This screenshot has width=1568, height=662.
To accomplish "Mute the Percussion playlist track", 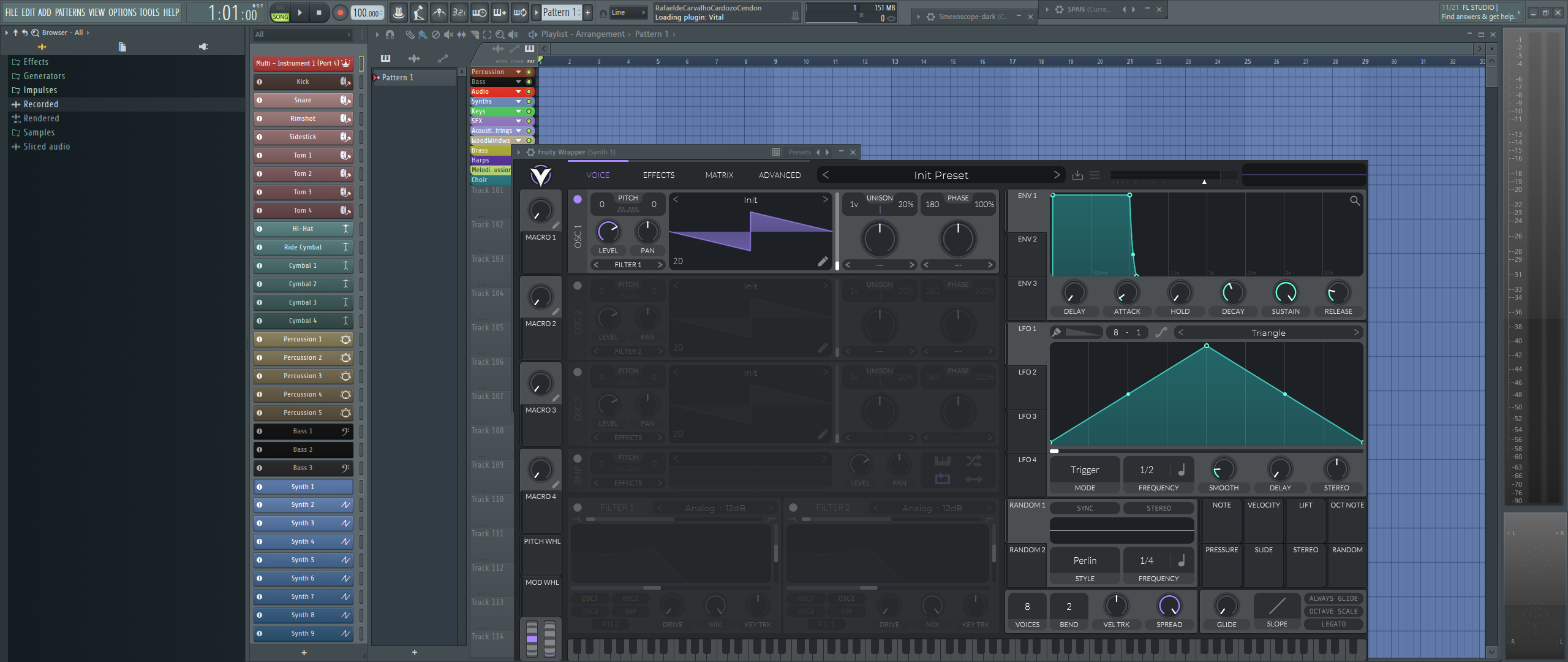I will [529, 72].
